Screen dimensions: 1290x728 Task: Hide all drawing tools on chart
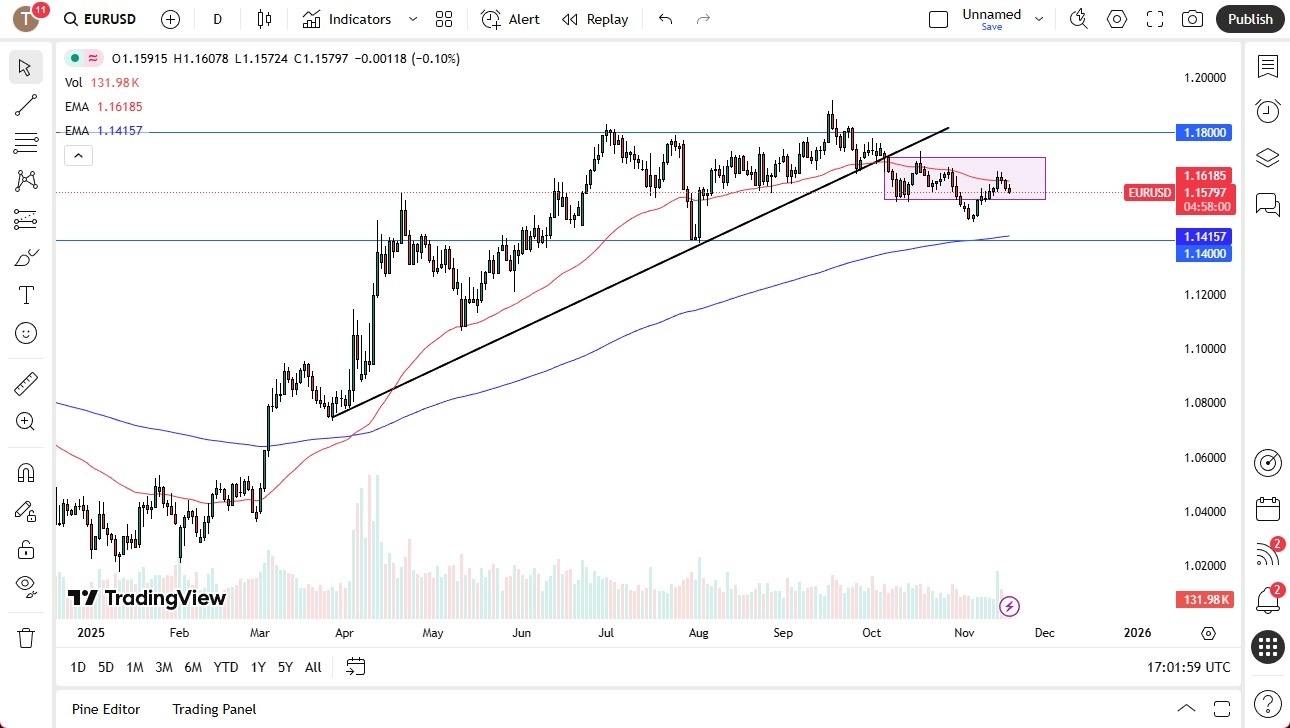point(25,587)
